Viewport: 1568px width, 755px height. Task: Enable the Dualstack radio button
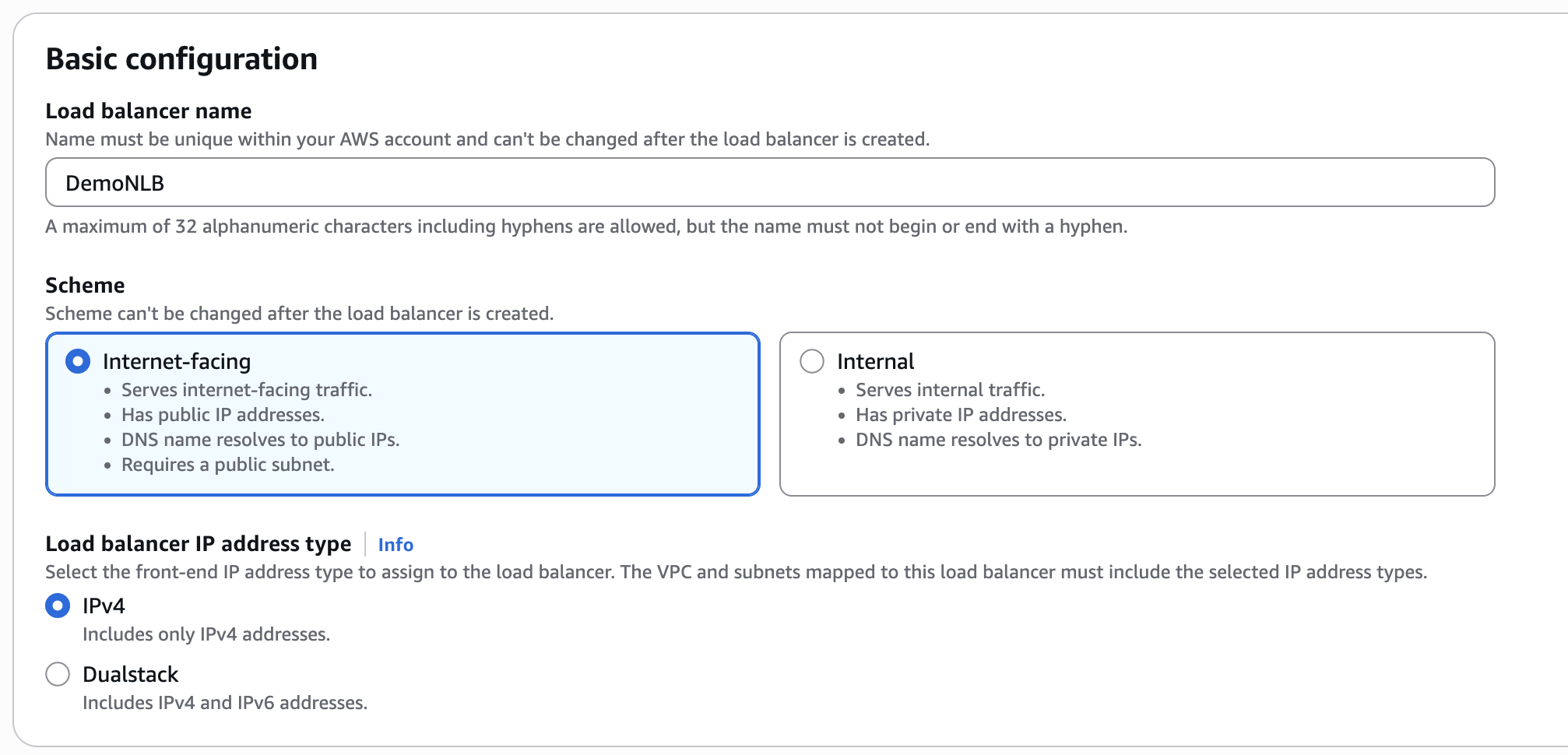click(58, 674)
